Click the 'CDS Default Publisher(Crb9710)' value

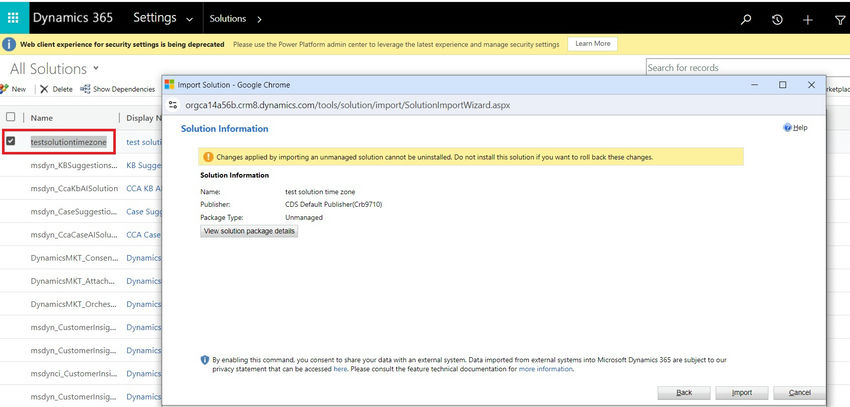click(333, 204)
